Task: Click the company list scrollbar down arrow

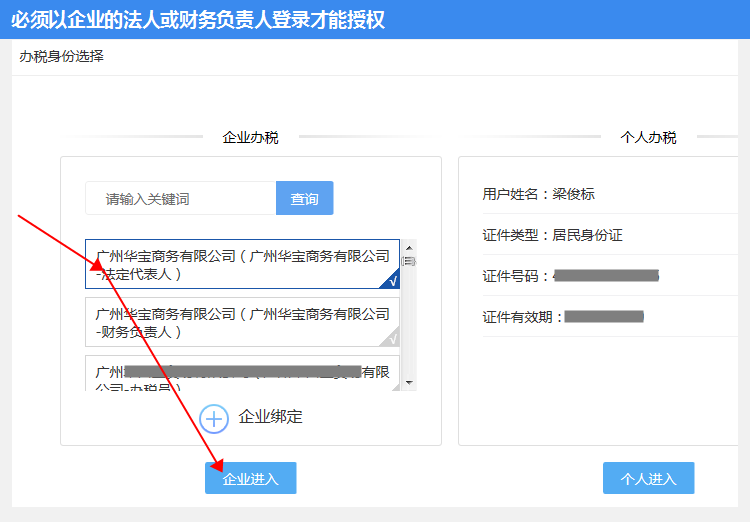Action: (x=409, y=383)
